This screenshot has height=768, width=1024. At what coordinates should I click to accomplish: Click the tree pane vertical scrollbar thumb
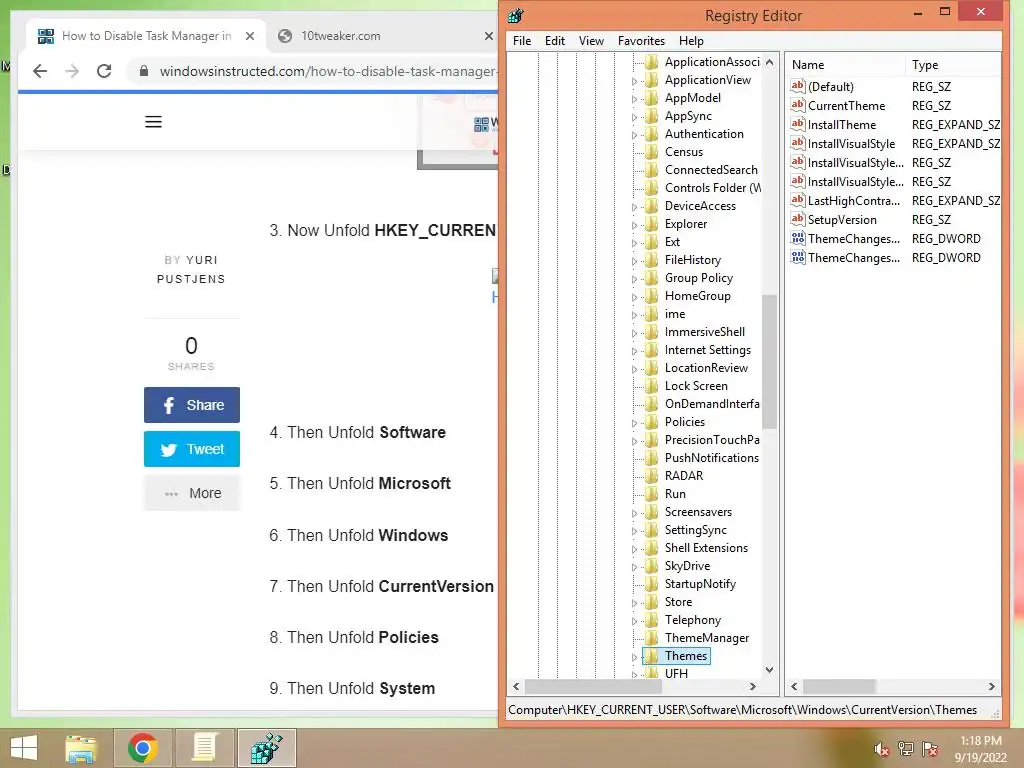[x=769, y=361]
